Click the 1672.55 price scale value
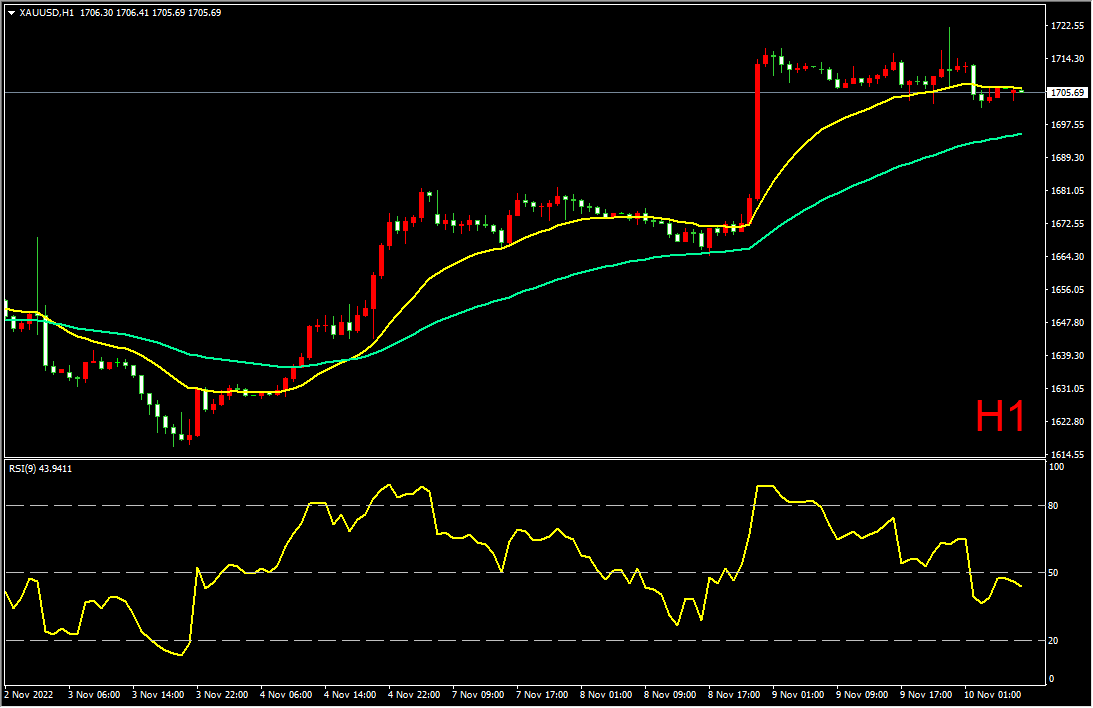Screen dimensions: 1093x708 1067,224
